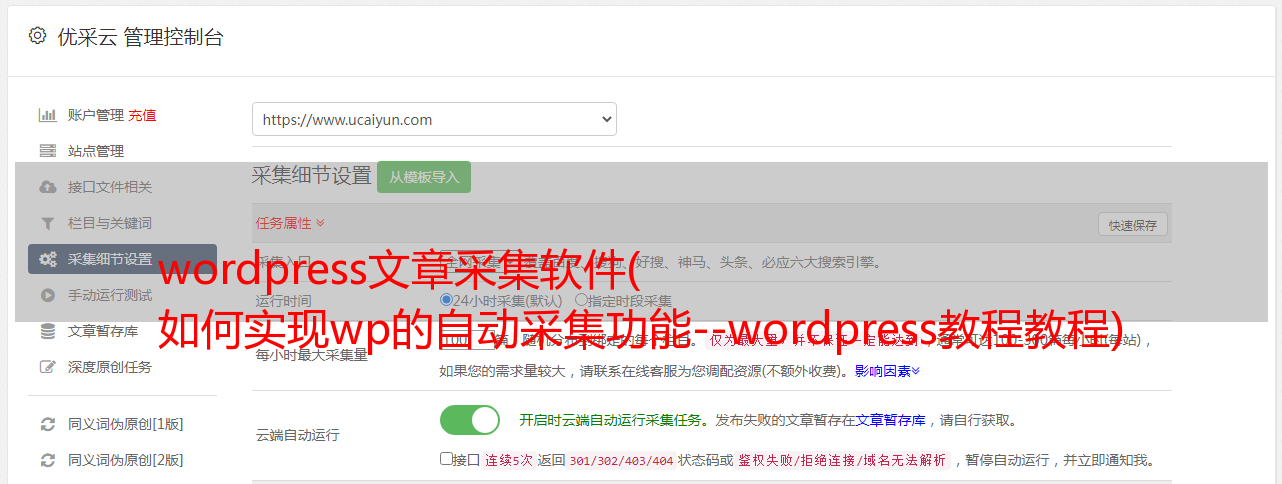Open 站点管理 in the sidebar
Screen dimensions: 1282x484
[96, 151]
